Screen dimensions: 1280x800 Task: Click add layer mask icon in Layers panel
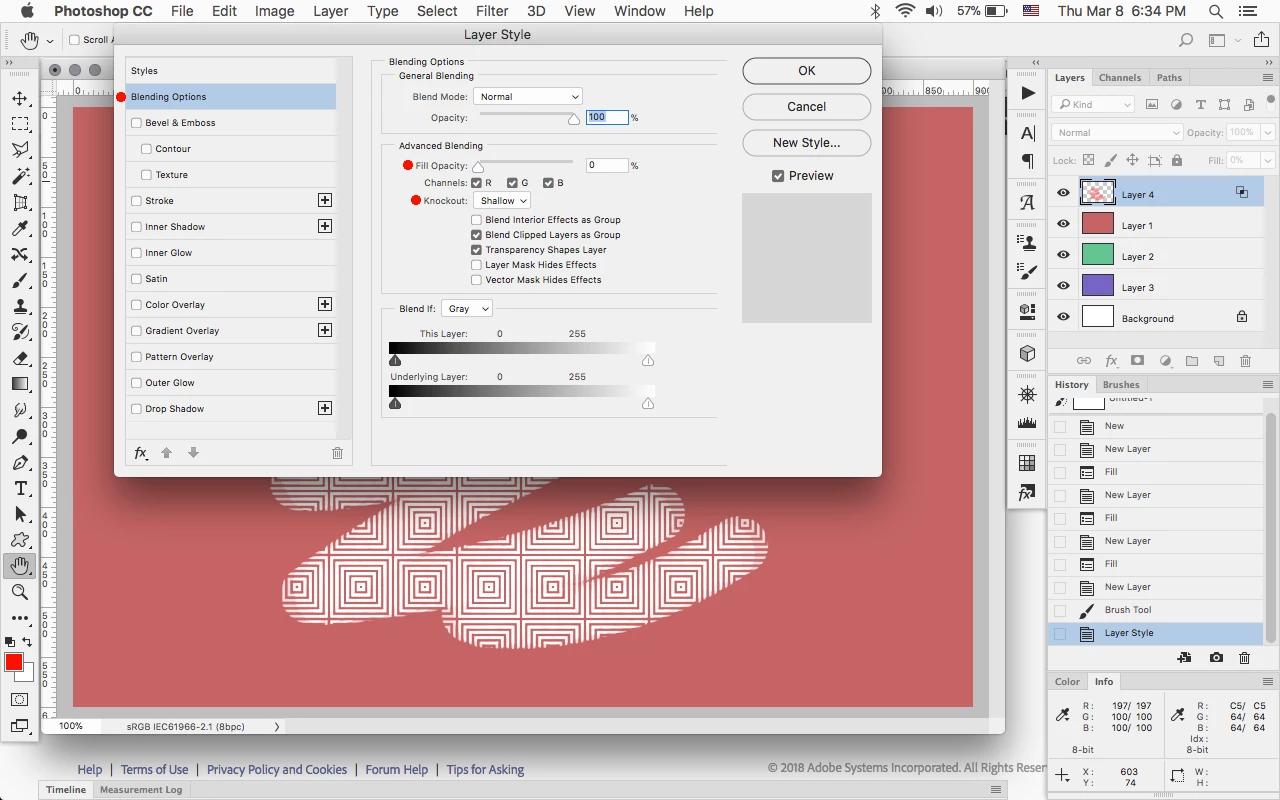1138,361
